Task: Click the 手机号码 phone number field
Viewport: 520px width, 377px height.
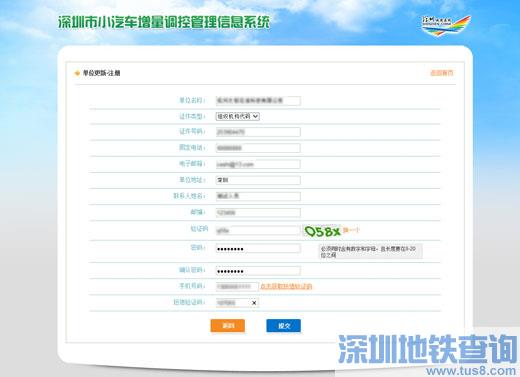Action: click(237, 286)
